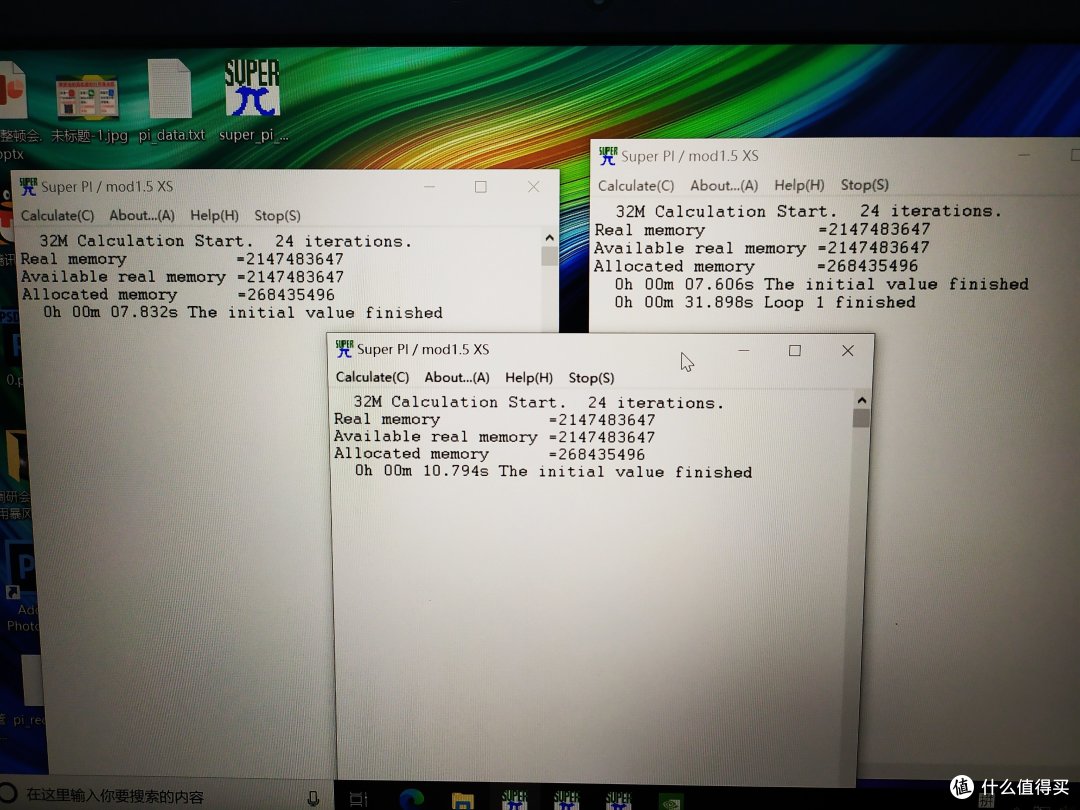Screen dimensions: 1080x810
Task: Switch to third Super PI taskbar icon
Action: (x=618, y=799)
